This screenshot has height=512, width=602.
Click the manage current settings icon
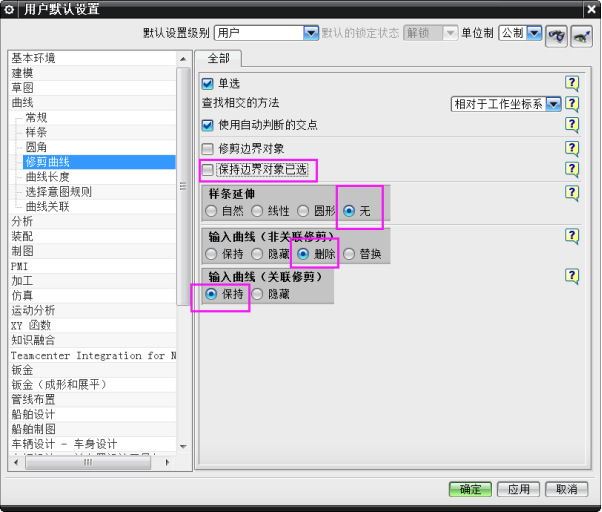[582, 36]
